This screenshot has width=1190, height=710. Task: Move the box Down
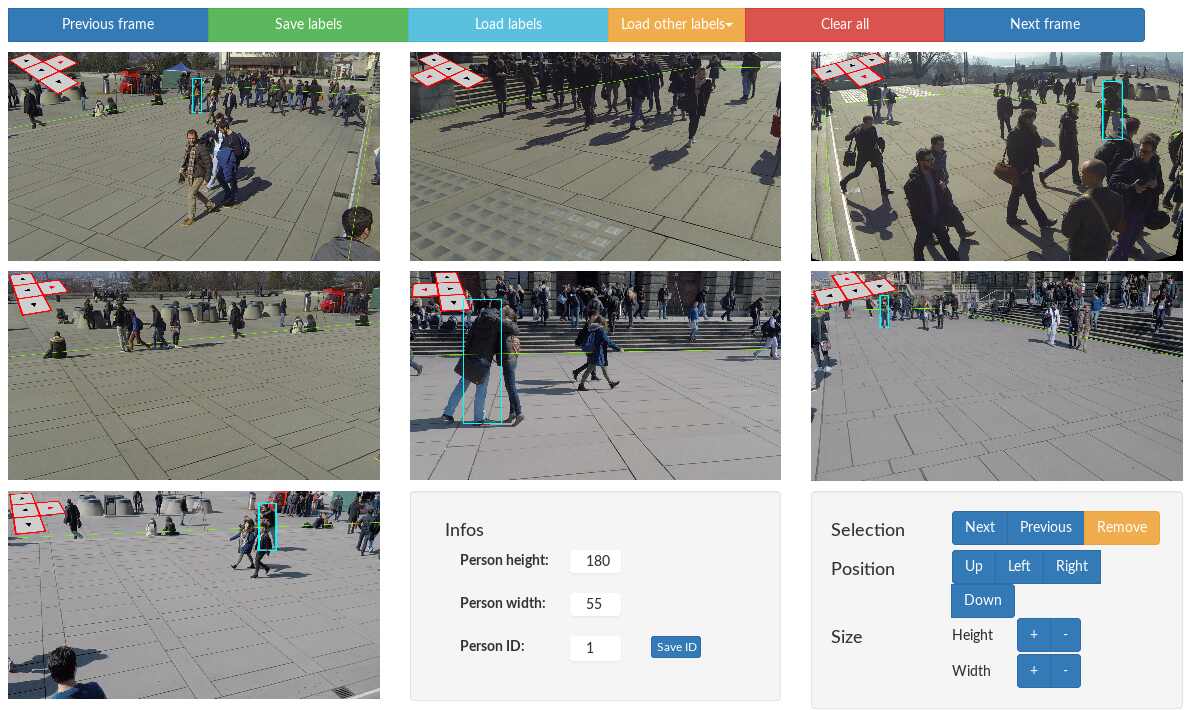click(x=983, y=600)
